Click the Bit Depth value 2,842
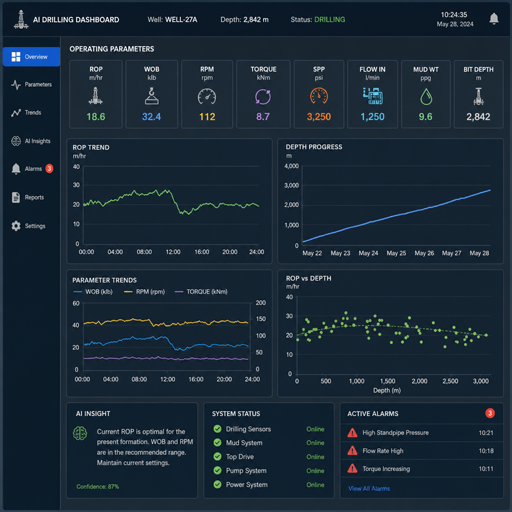Screen dimensions: 512x512 (478, 117)
